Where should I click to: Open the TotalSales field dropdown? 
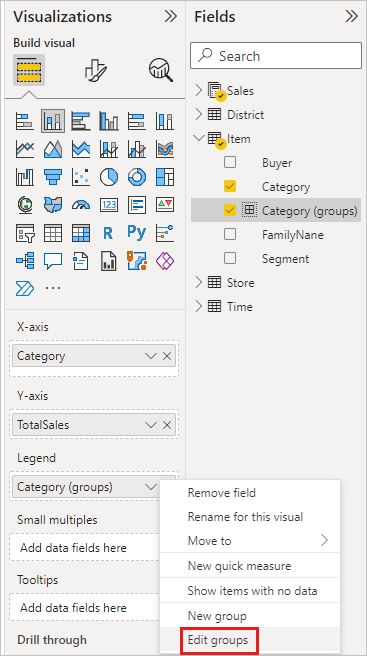[150, 425]
